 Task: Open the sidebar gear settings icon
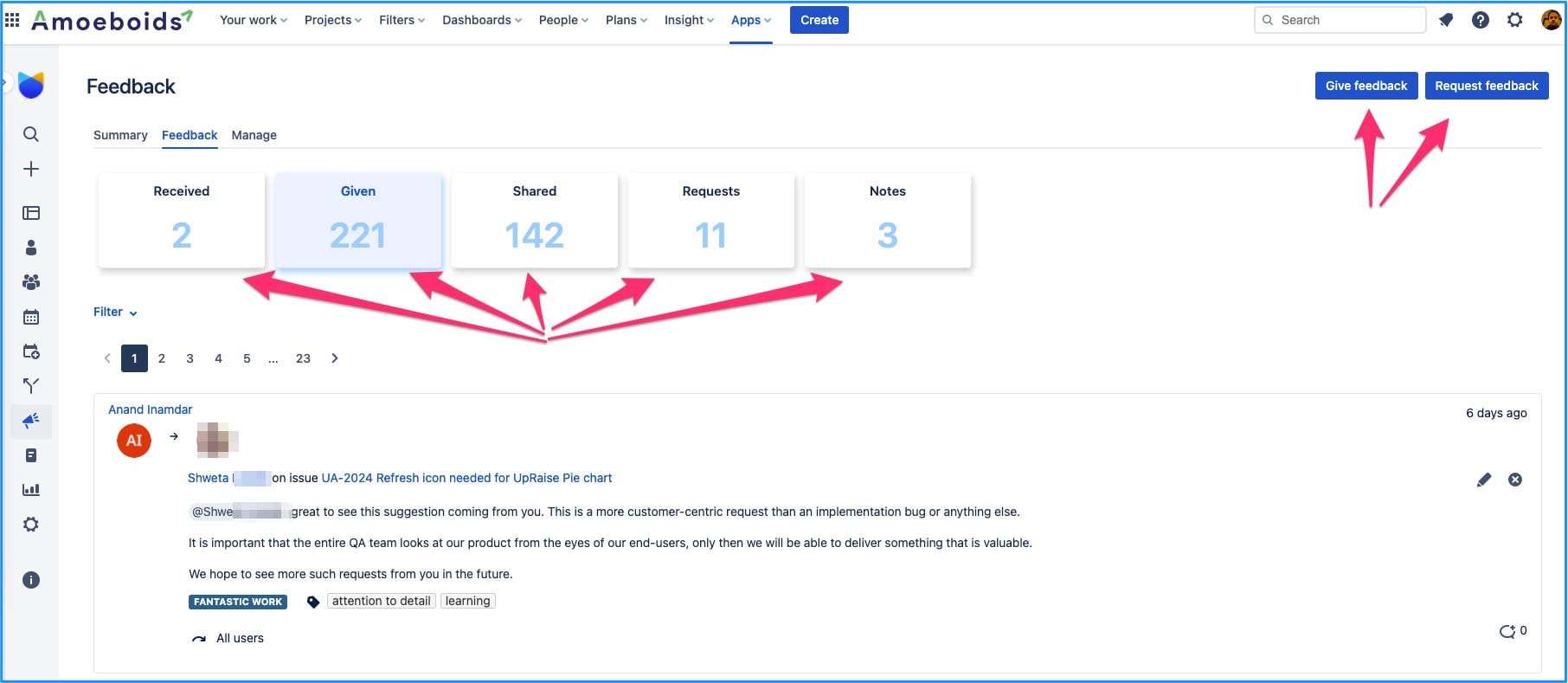coord(31,525)
